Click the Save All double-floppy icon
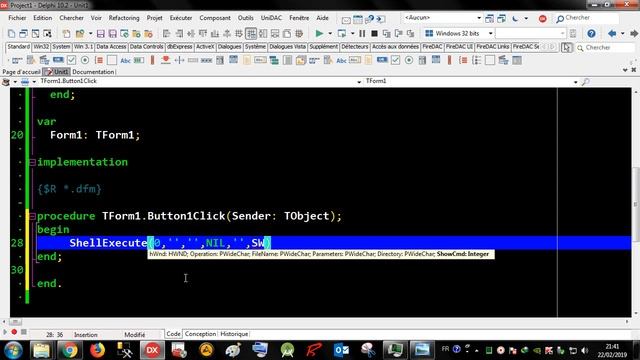640x360 pixels. pyautogui.click(x=112, y=33)
